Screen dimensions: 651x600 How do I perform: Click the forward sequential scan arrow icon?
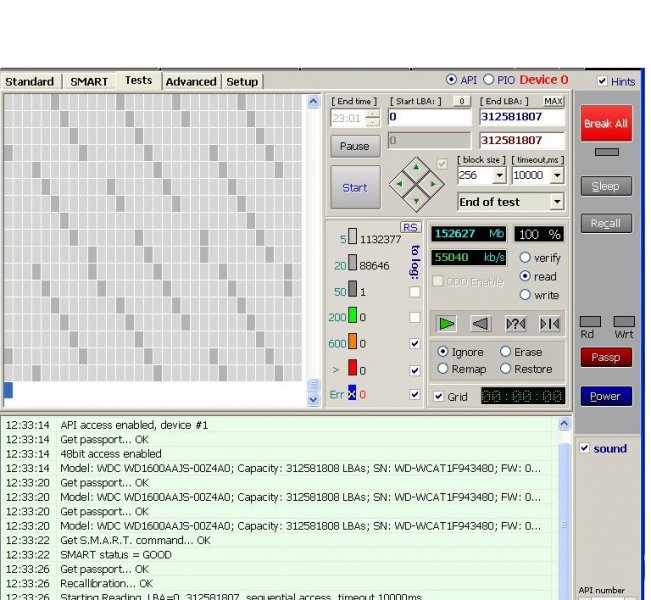point(447,323)
